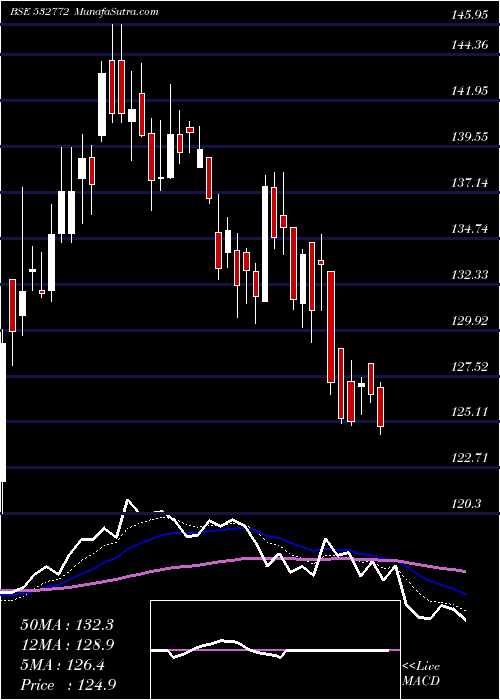Select the 127.52 price axis label
Viewport: 500px width, 700px height.
pyautogui.click(x=468, y=367)
